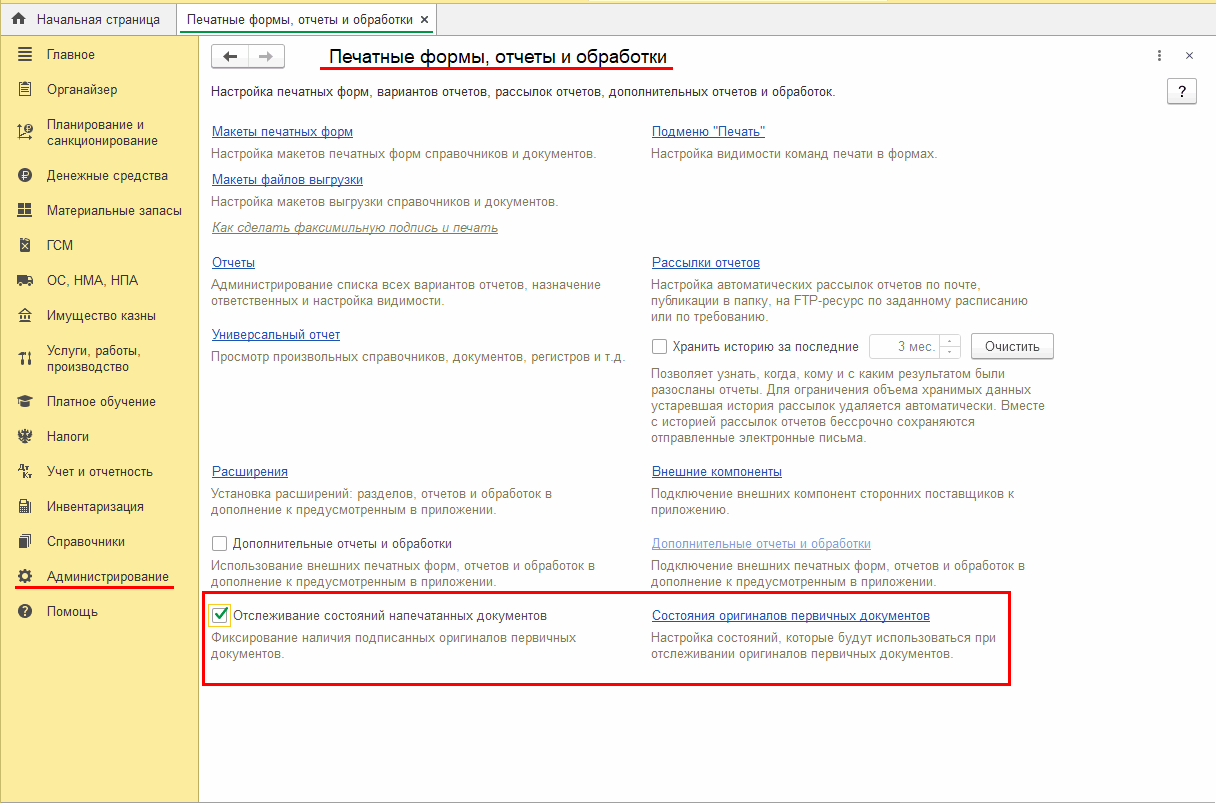Image resolution: width=1216 pixels, height=803 pixels.
Task: Select the ГСМ fuel icon
Action: coord(25,245)
